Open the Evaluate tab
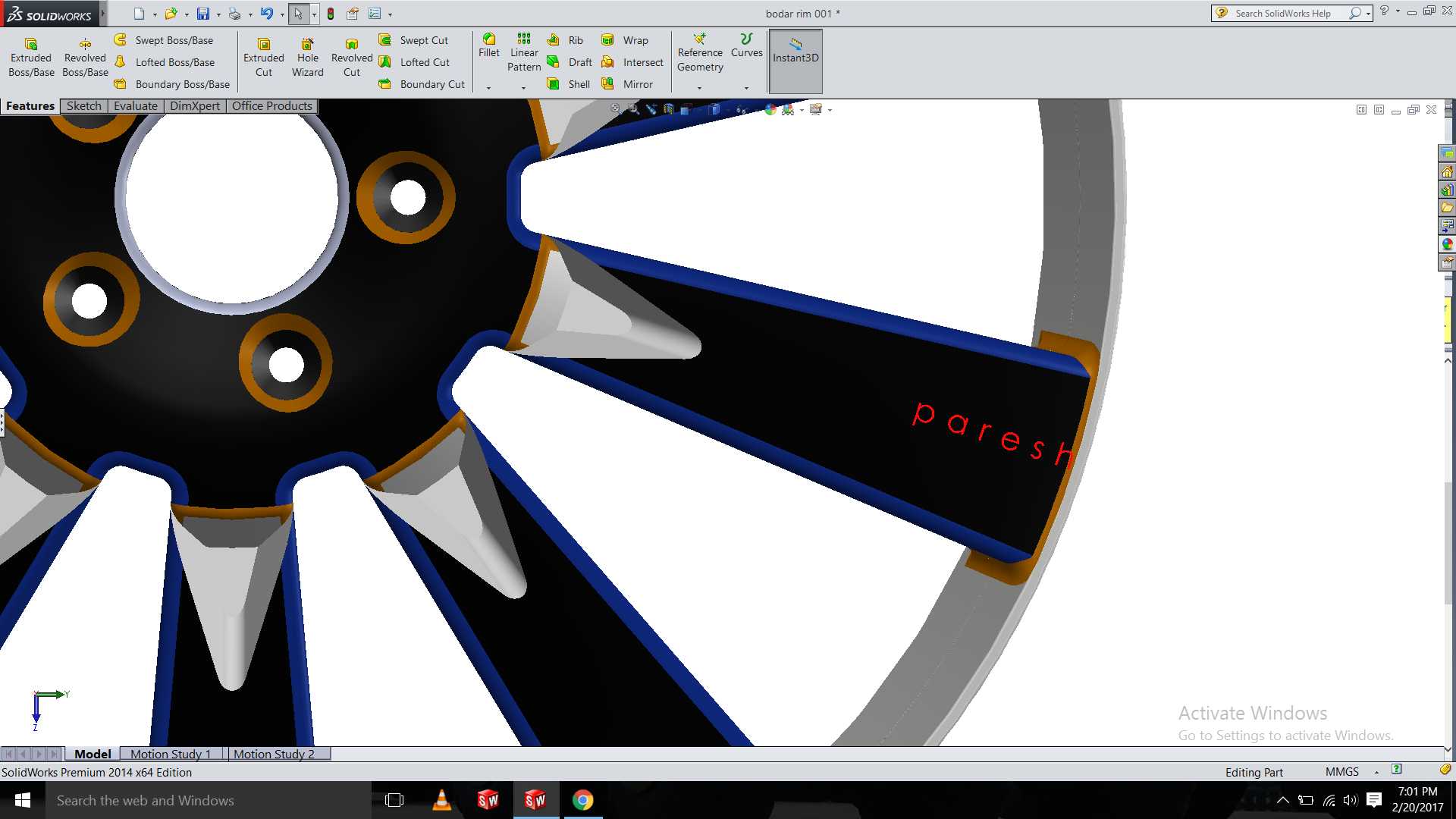This screenshot has height=819, width=1456. (136, 106)
